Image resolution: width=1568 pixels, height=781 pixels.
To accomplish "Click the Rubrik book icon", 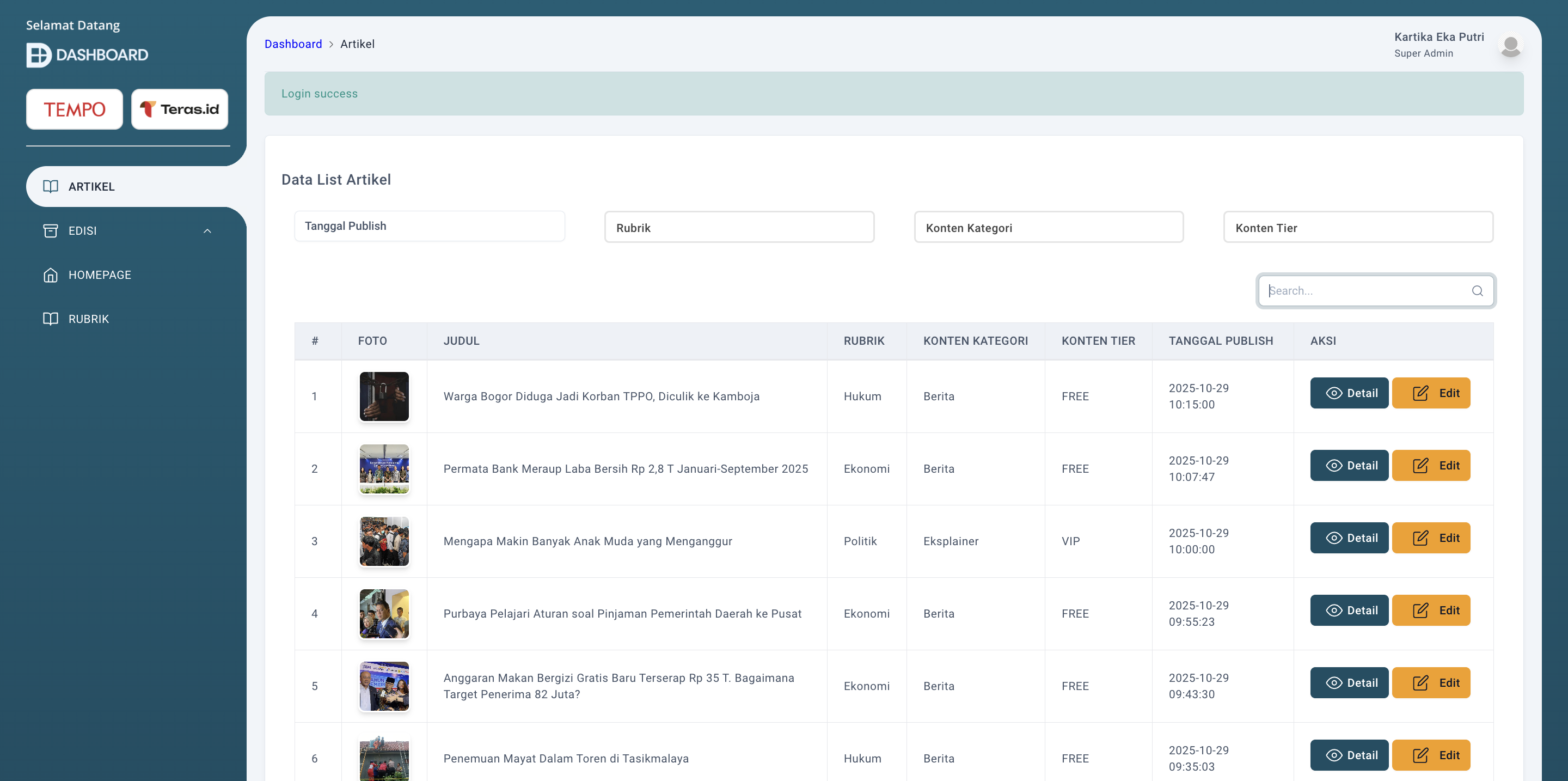I will 51,319.
